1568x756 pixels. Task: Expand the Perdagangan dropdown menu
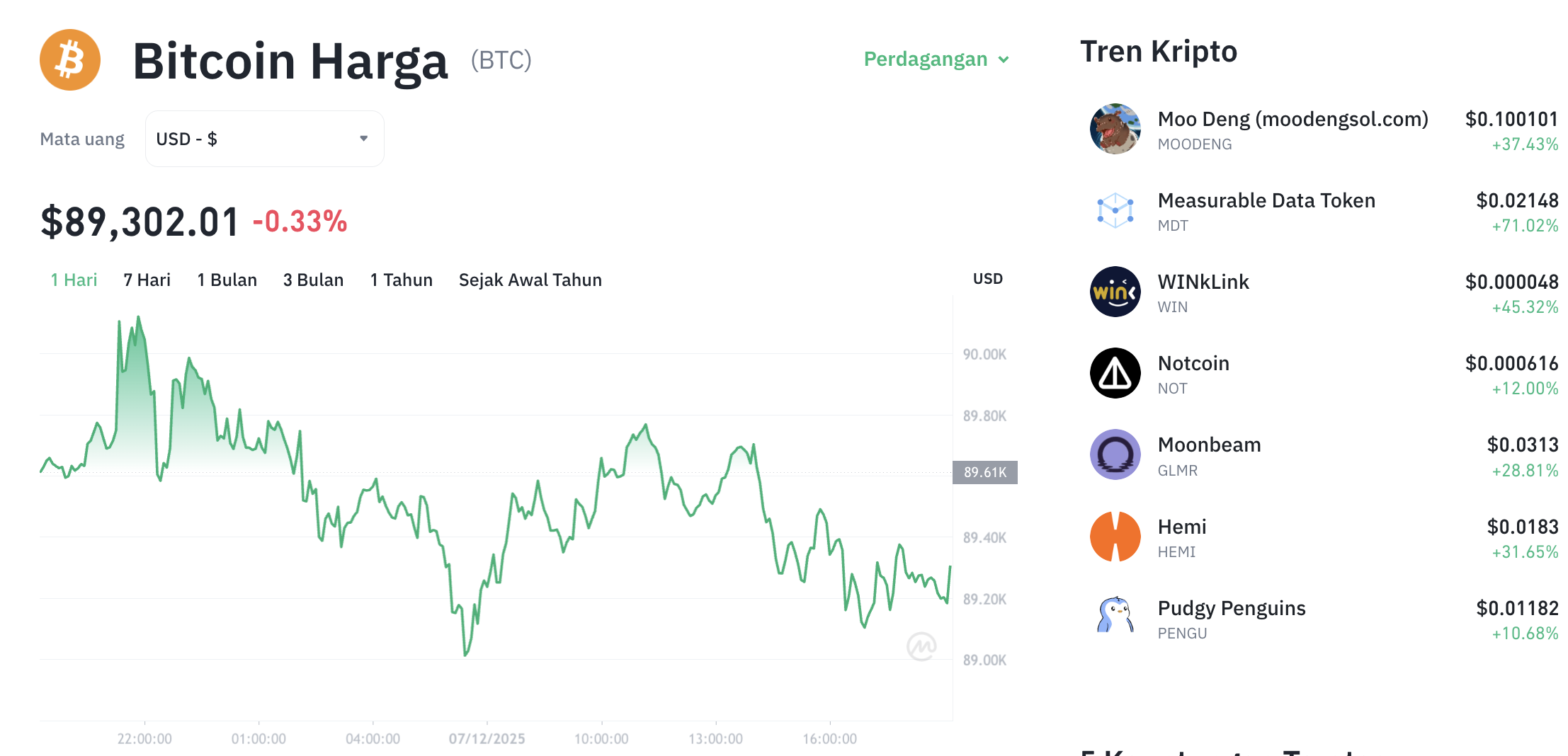[x=936, y=59]
